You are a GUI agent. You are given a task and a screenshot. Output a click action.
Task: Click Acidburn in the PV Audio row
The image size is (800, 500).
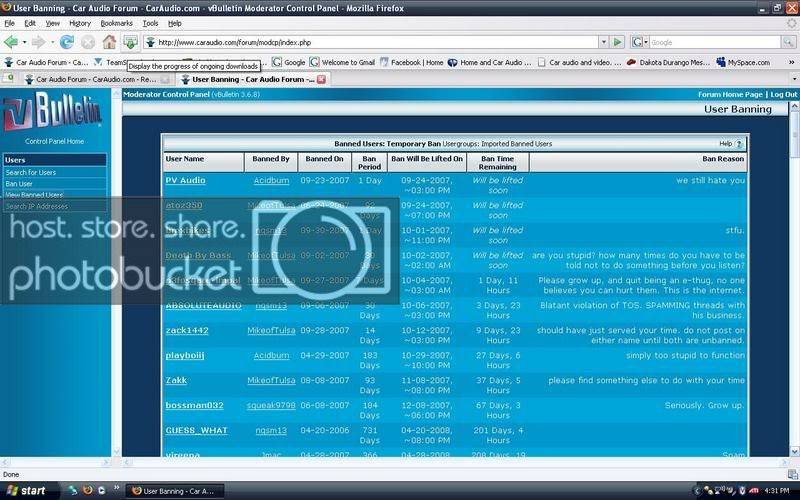(x=271, y=180)
